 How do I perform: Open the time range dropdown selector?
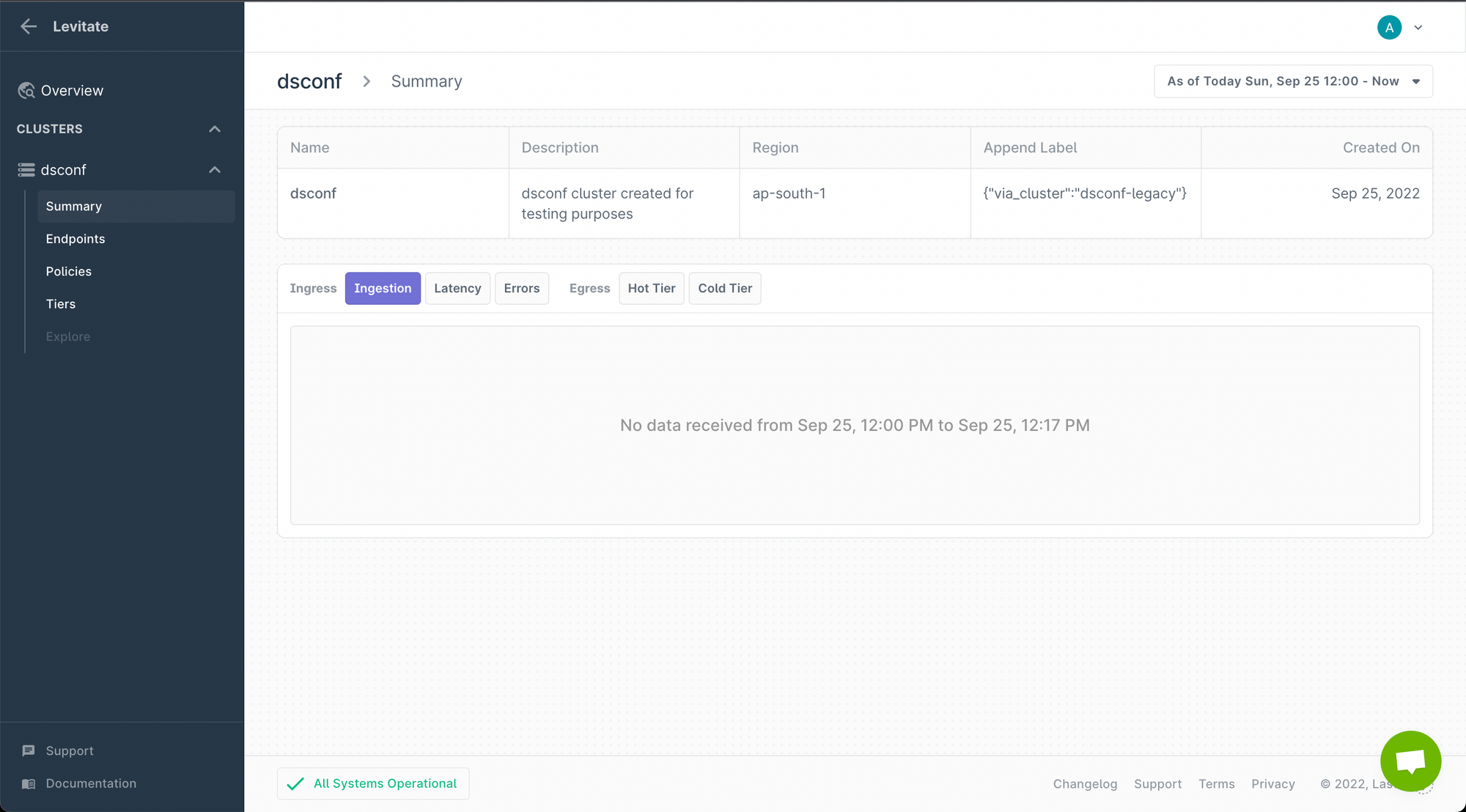tap(1292, 81)
